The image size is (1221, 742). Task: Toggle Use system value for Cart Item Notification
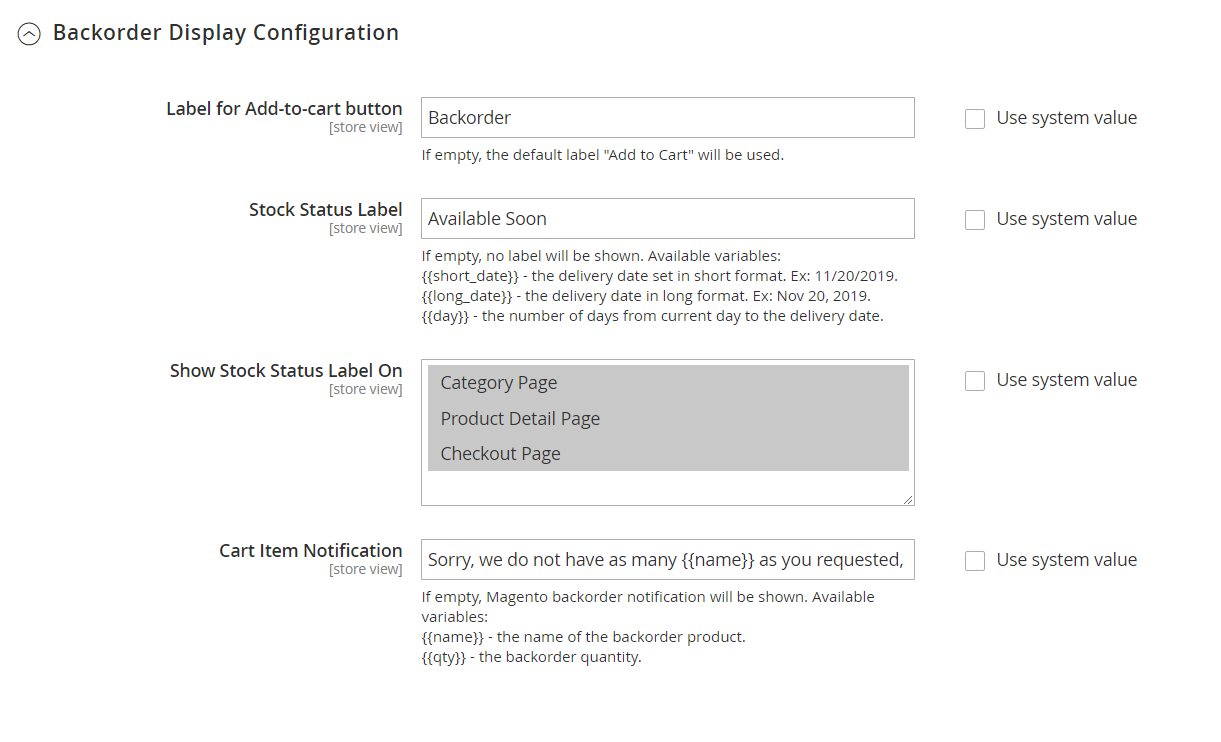click(975, 561)
